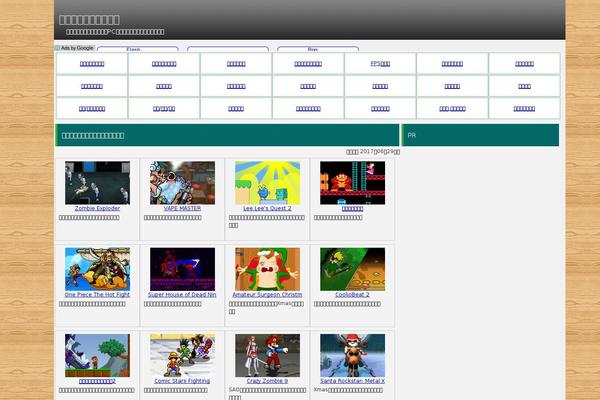Open the FPS category in the navigation grid
The width and height of the screenshot is (600, 400).
(380, 64)
